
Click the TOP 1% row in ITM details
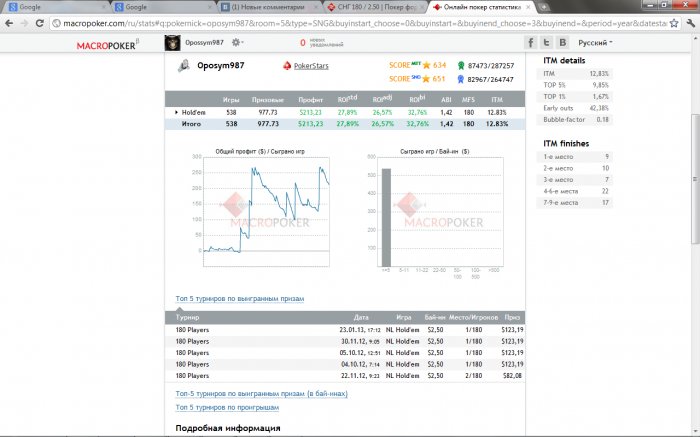point(575,96)
